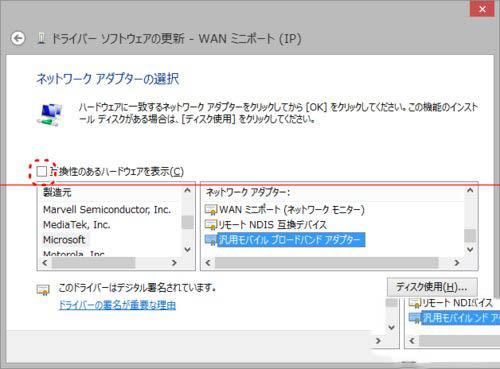Close the driver update dialog
The image size is (500, 369).
(482, 9)
